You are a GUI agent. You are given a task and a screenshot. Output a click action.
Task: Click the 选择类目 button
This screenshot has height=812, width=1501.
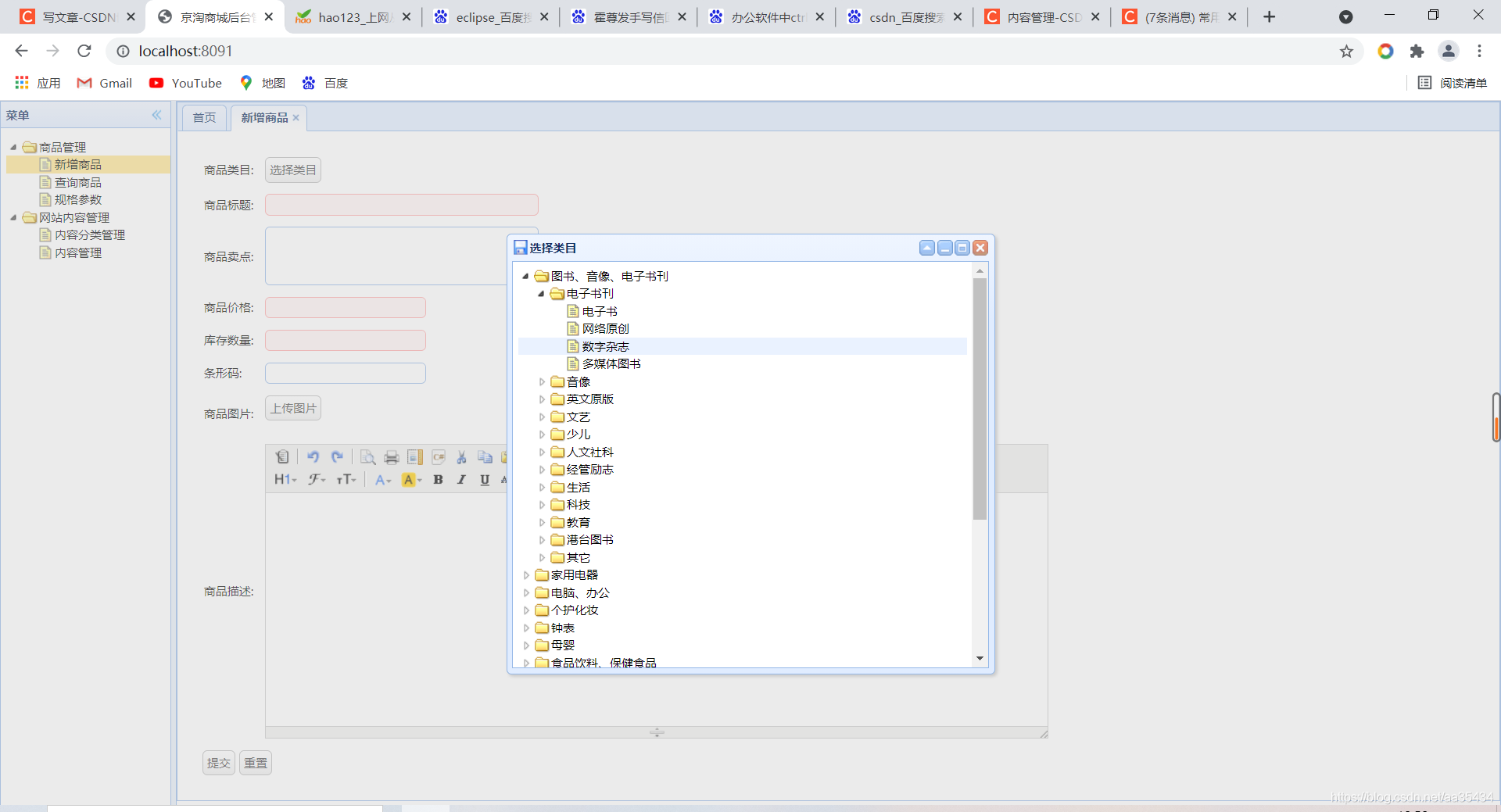[x=293, y=170]
